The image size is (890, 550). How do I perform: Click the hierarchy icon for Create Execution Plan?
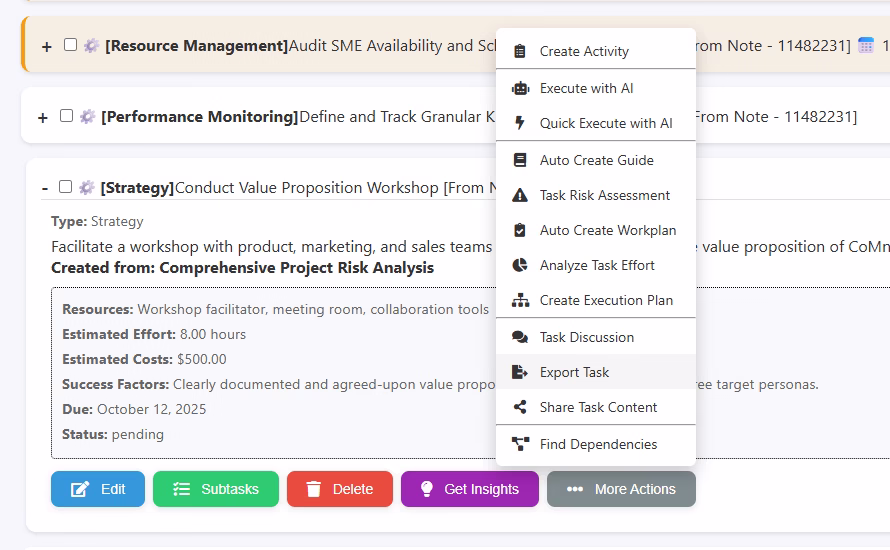(x=519, y=300)
